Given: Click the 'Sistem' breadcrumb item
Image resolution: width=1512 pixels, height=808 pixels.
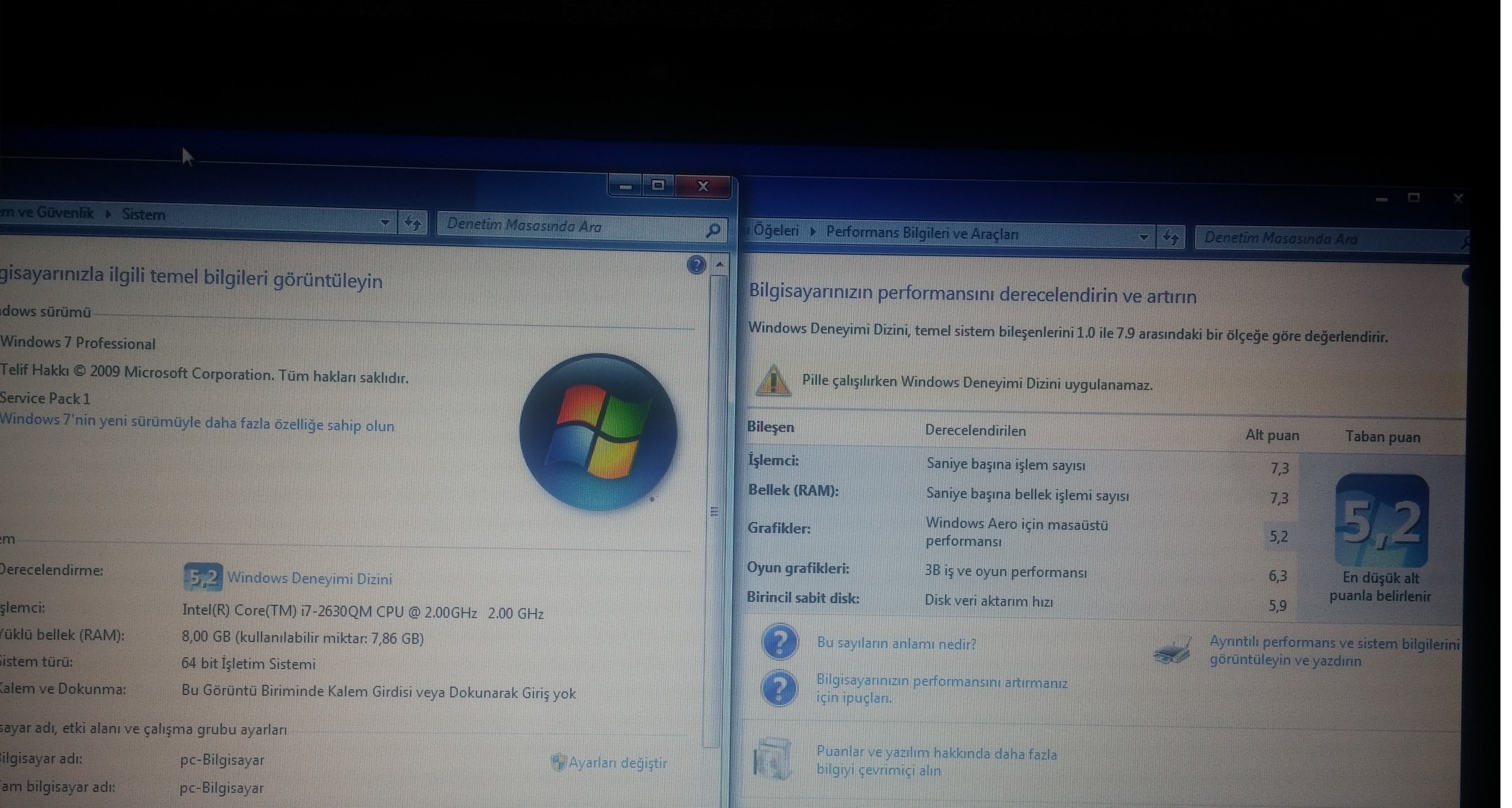Looking at the screenshot, I should [x=144, y=214].
